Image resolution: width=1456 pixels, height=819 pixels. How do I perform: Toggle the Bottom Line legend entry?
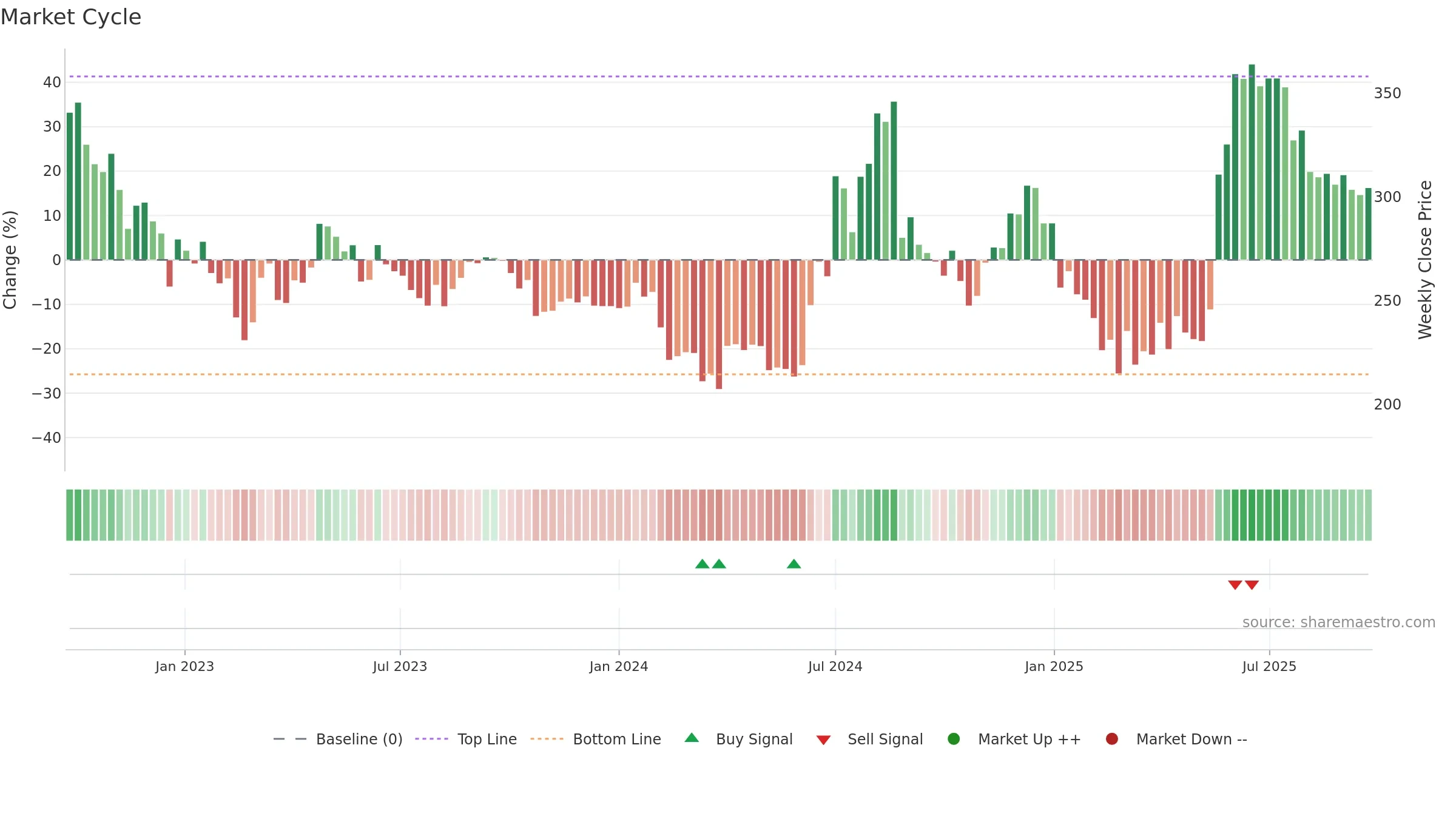click(596, 739)
